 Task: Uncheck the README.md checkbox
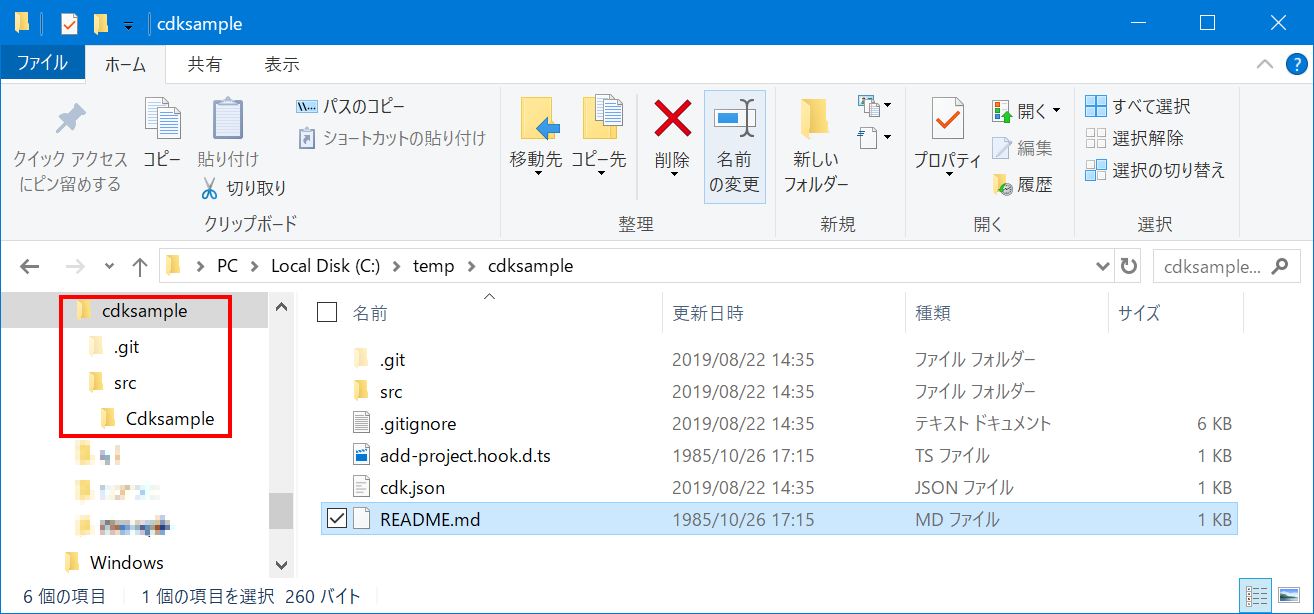pyautogui.click(x=339, y=518)
